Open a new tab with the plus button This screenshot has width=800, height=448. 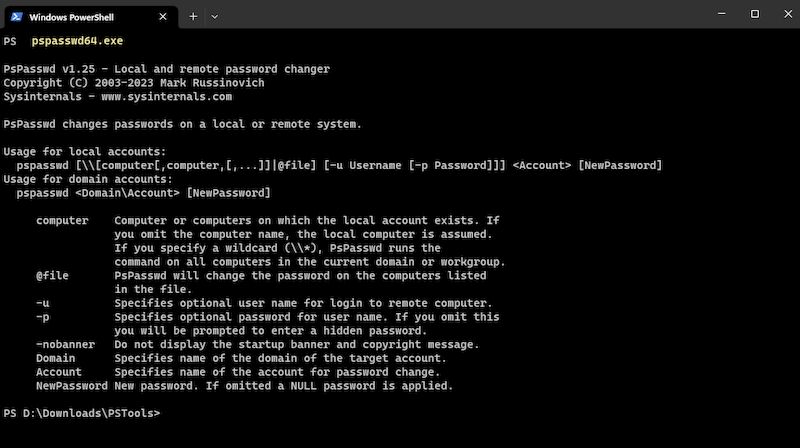(193, 16)
